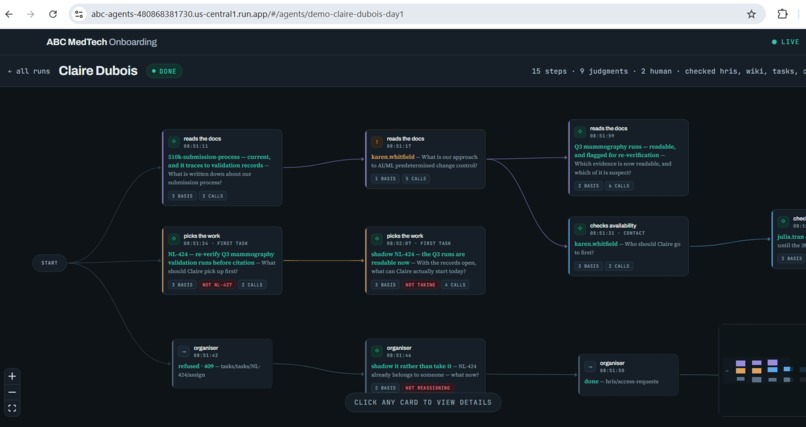Click '2 CALLS' chip on the 08:51:24 card
Screen dimensions: 806x427
(x=252, y=285)
